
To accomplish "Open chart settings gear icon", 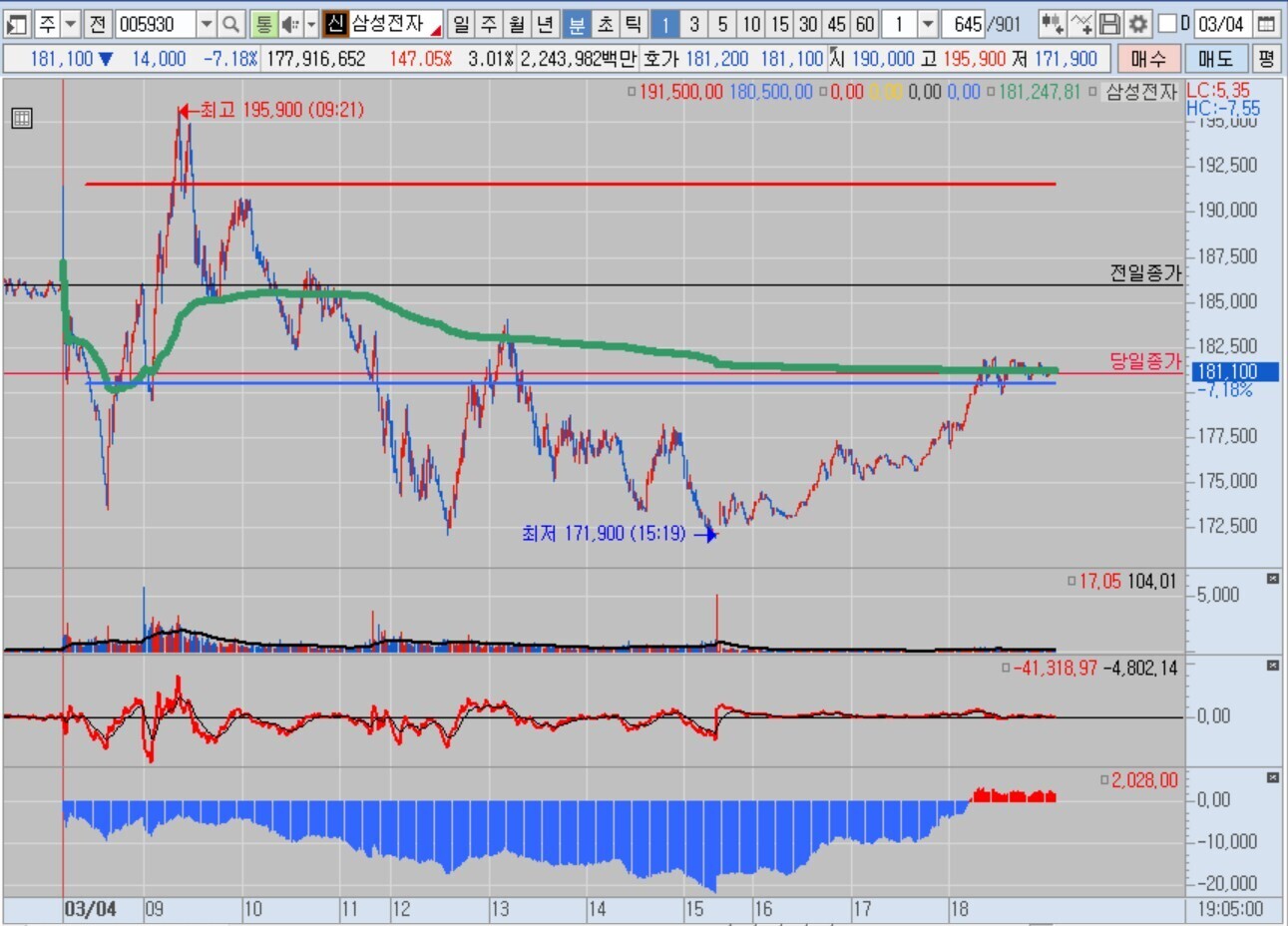I will [1137, 24].
